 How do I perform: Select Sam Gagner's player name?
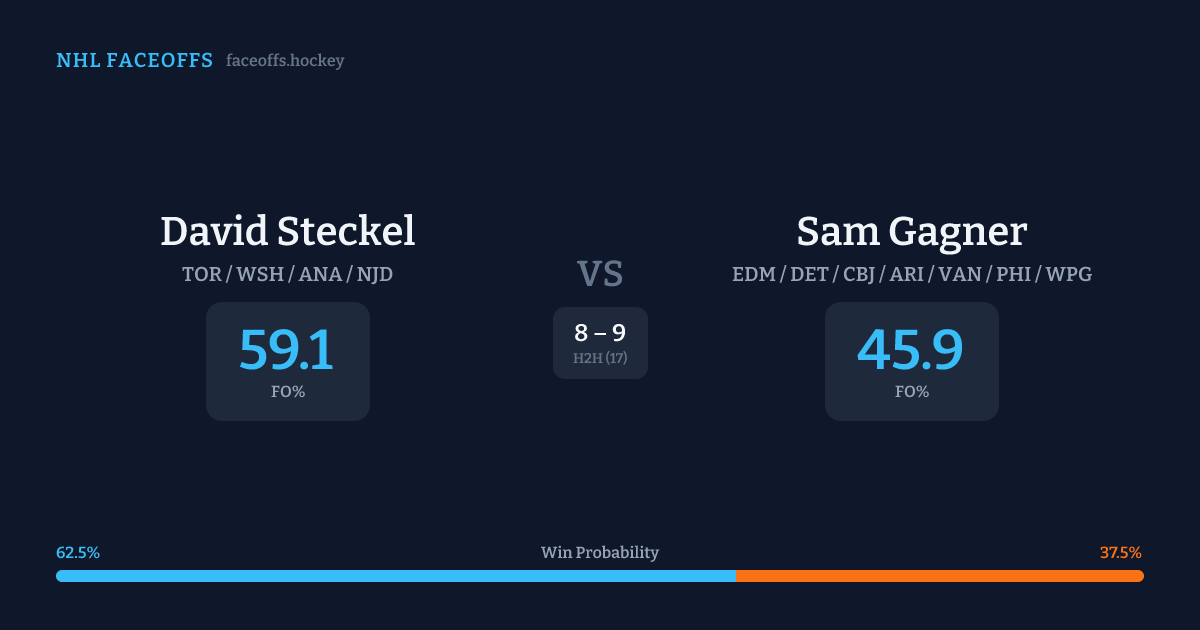[911, 231]
